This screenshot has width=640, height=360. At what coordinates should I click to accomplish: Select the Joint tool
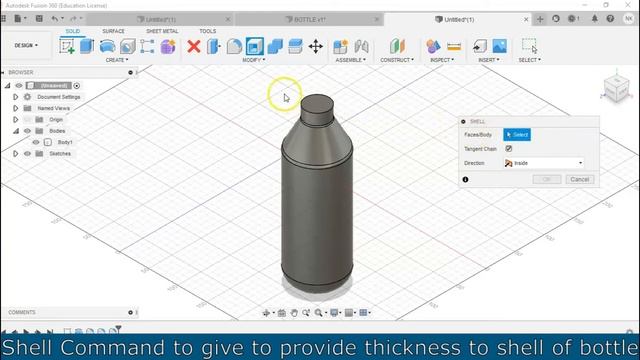pyautogui.click(x=361, y=46)
